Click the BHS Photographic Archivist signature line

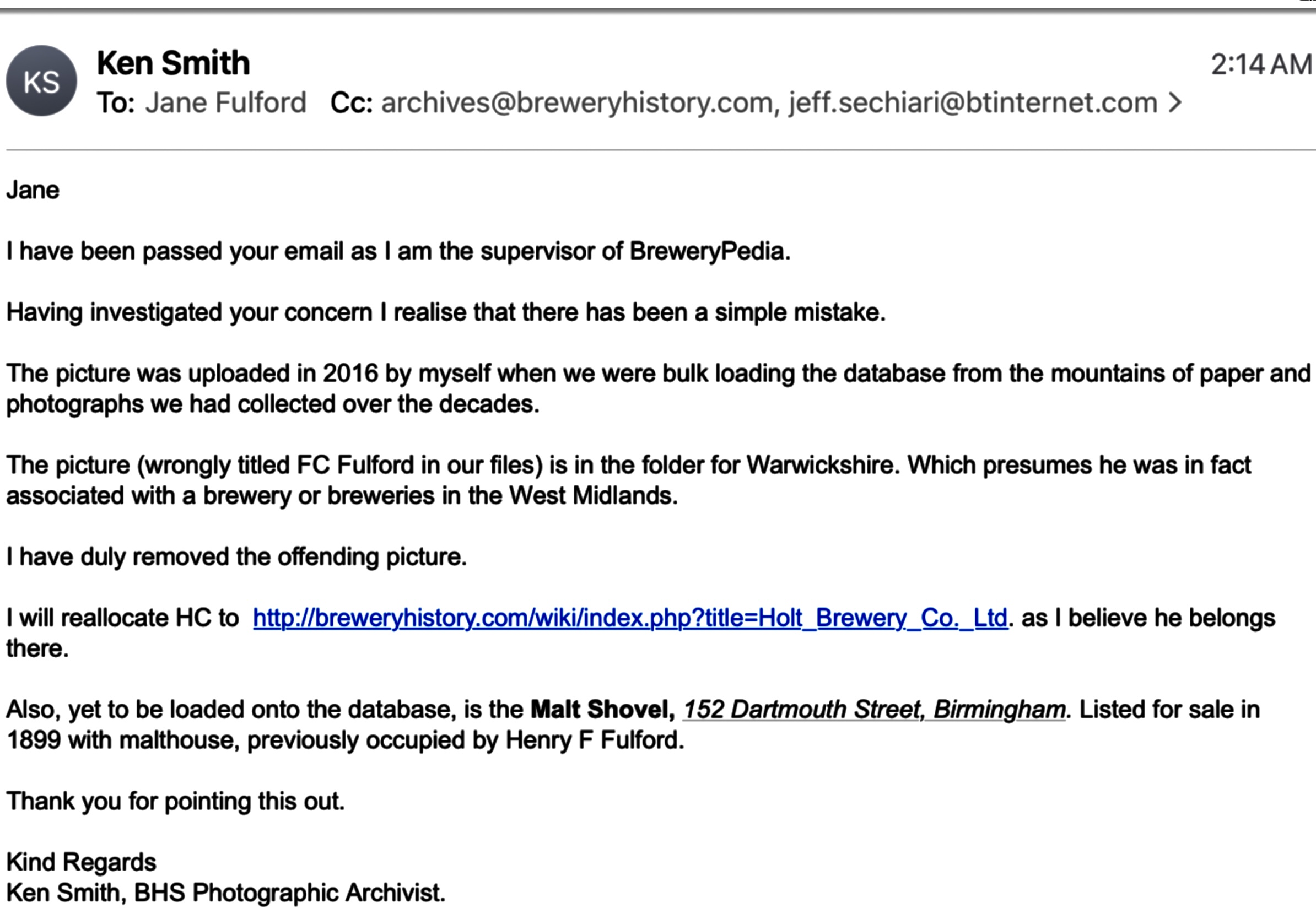[x=289, y=893]
